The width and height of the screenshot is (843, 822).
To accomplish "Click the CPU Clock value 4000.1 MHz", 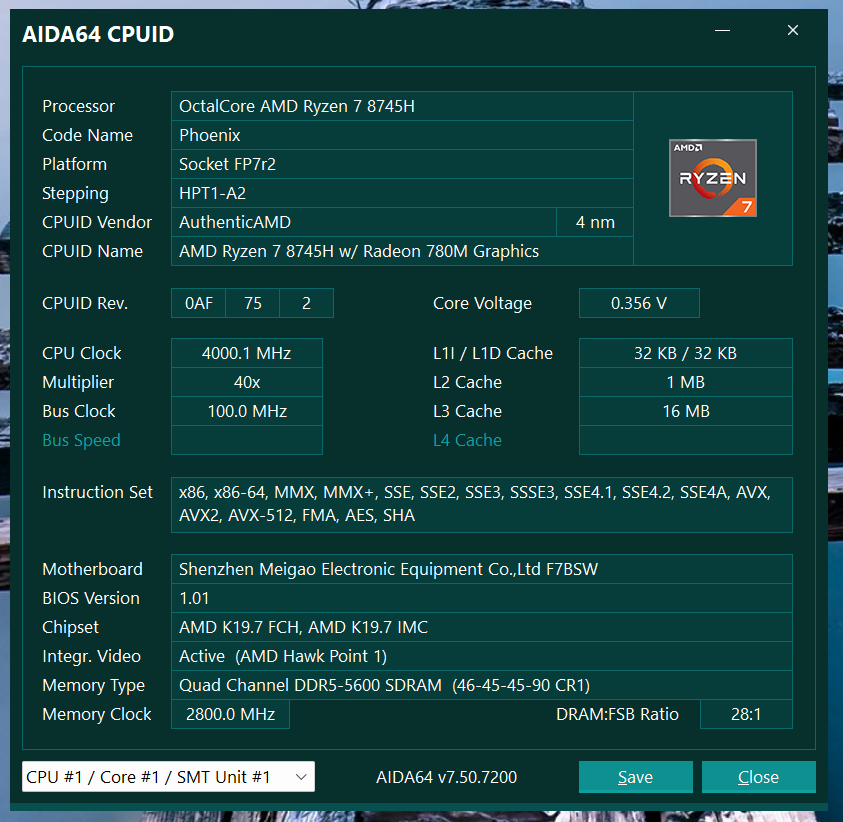I will [247, 353].
